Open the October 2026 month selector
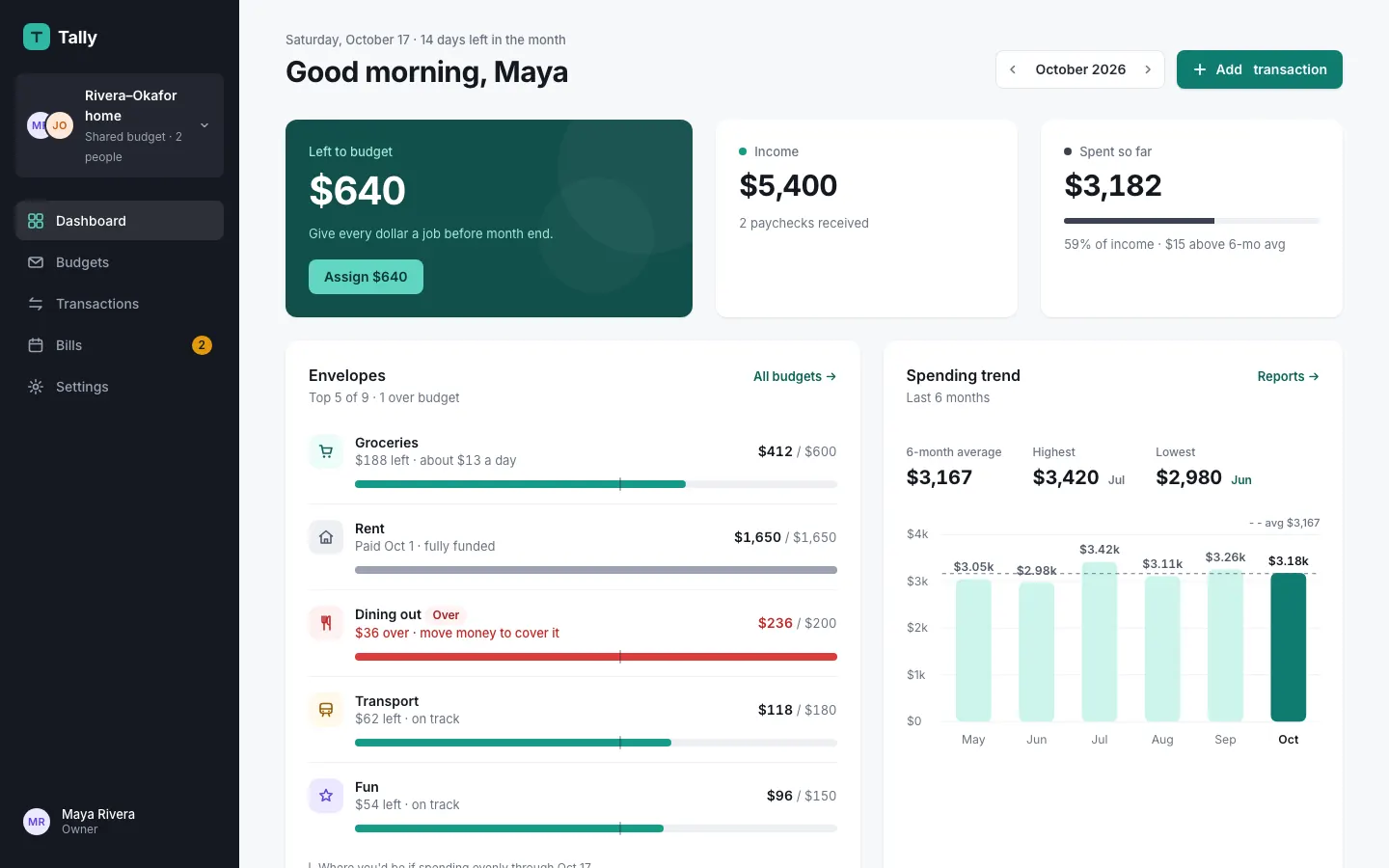This screenshot has width=1389, height=868. click(1080, 69)
